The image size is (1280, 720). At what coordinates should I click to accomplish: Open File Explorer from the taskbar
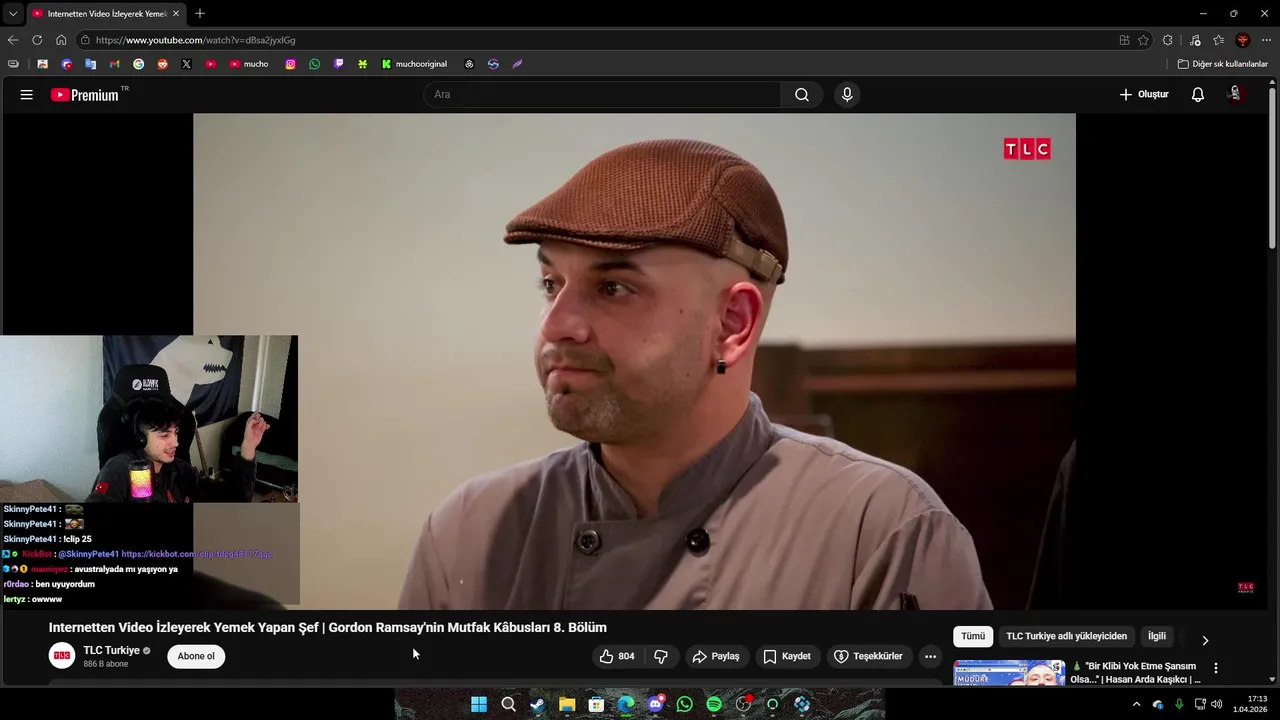pos(567,704)
